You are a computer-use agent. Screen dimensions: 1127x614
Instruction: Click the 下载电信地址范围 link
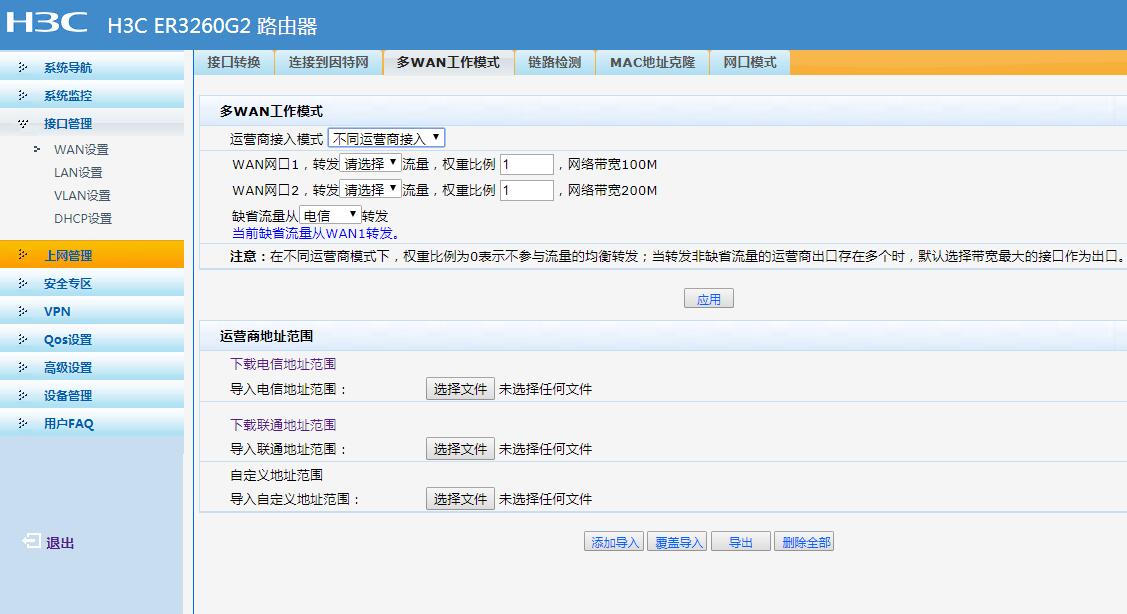tap(283, 364)
